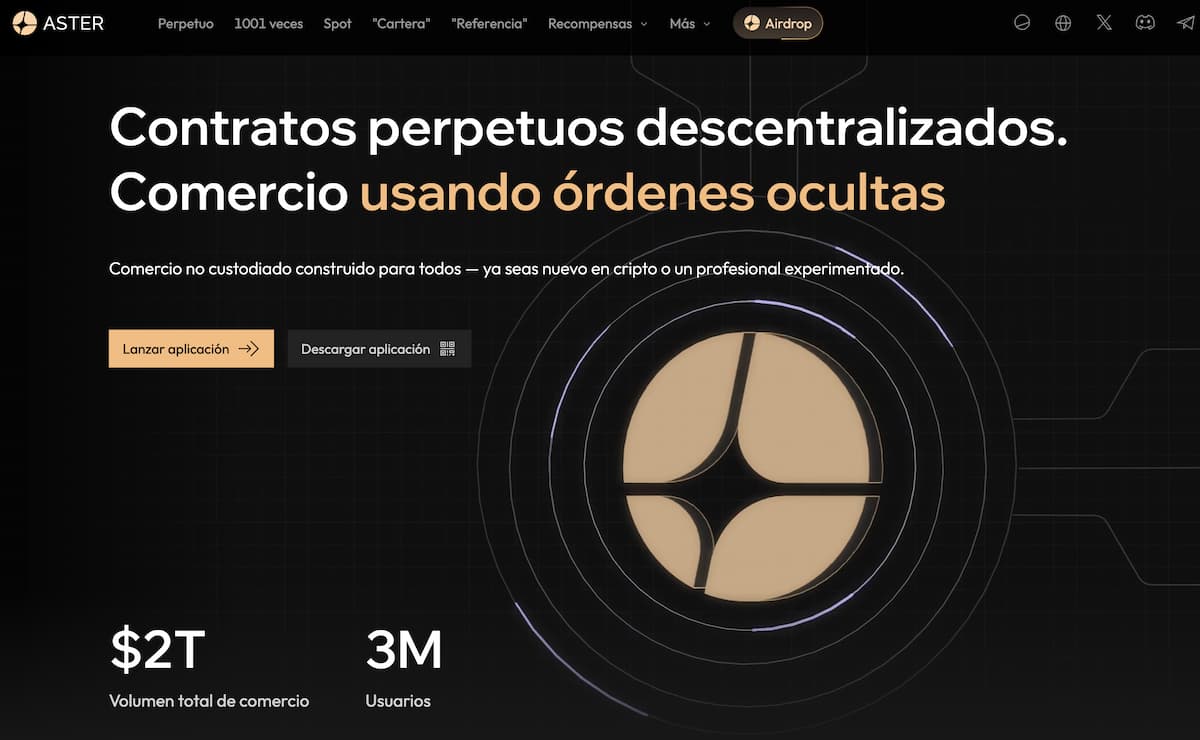
Task: Expand the Más dropdown menu
Action: (x=690, y=23)
